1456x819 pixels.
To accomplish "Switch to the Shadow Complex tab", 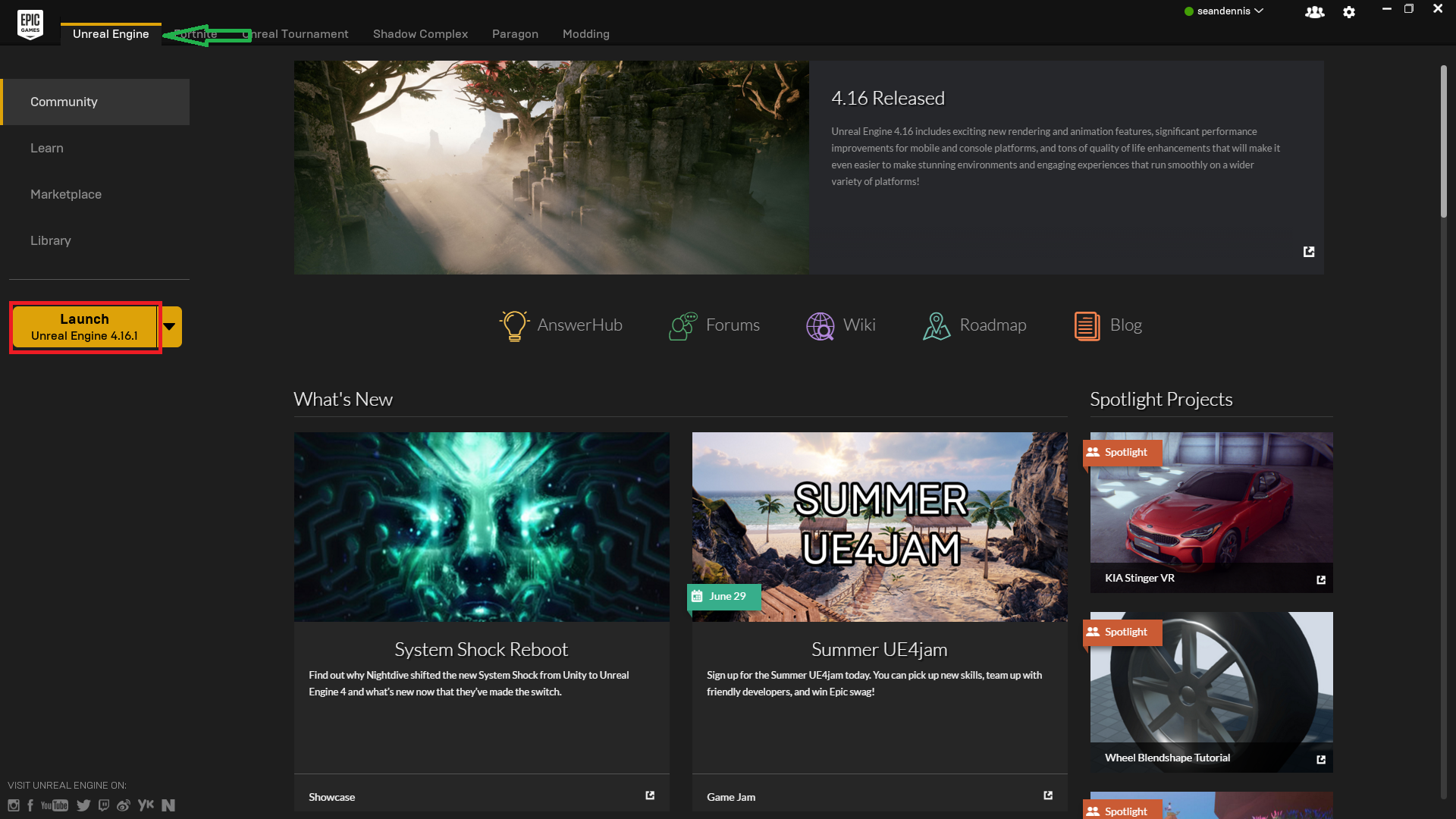I will [420, 34].
